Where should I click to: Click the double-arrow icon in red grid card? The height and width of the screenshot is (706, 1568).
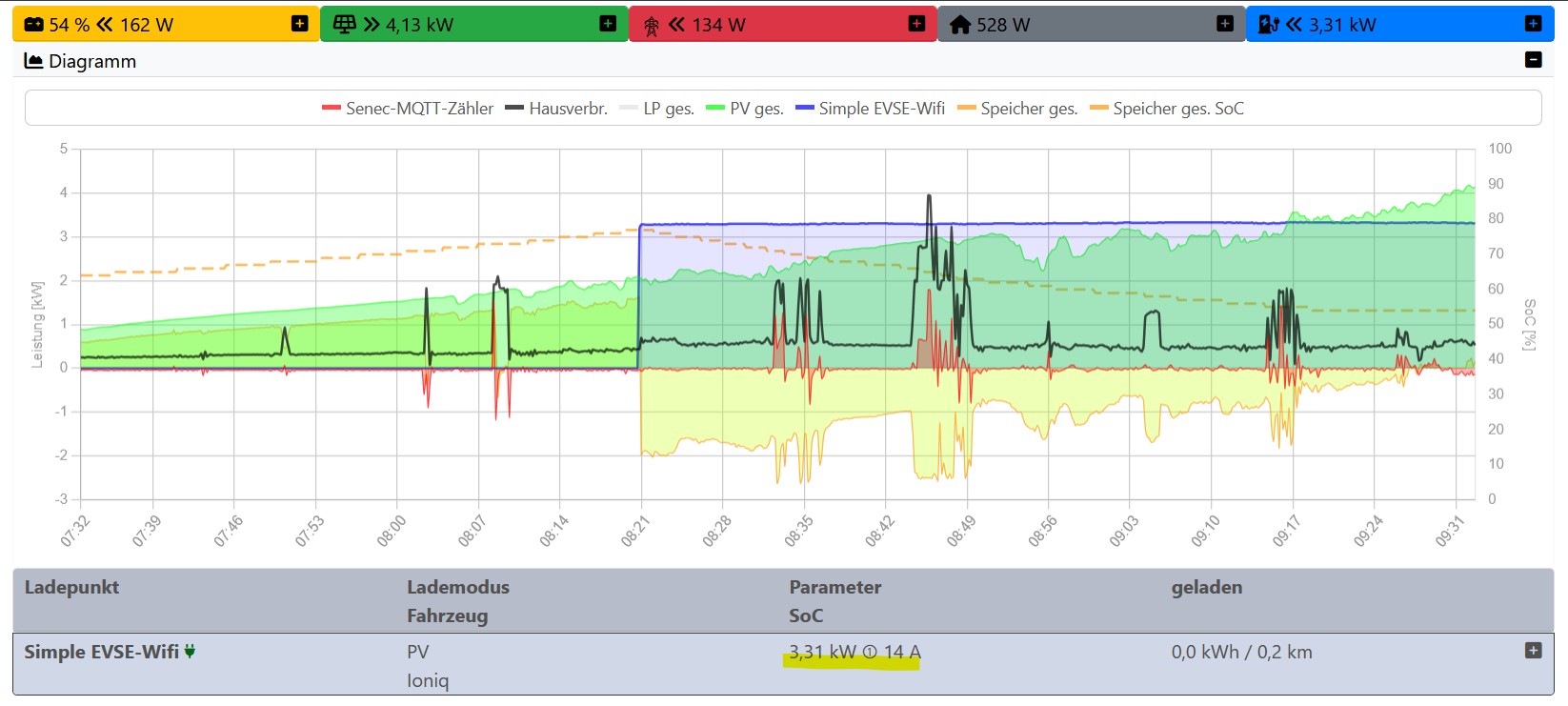pos(676,25)
